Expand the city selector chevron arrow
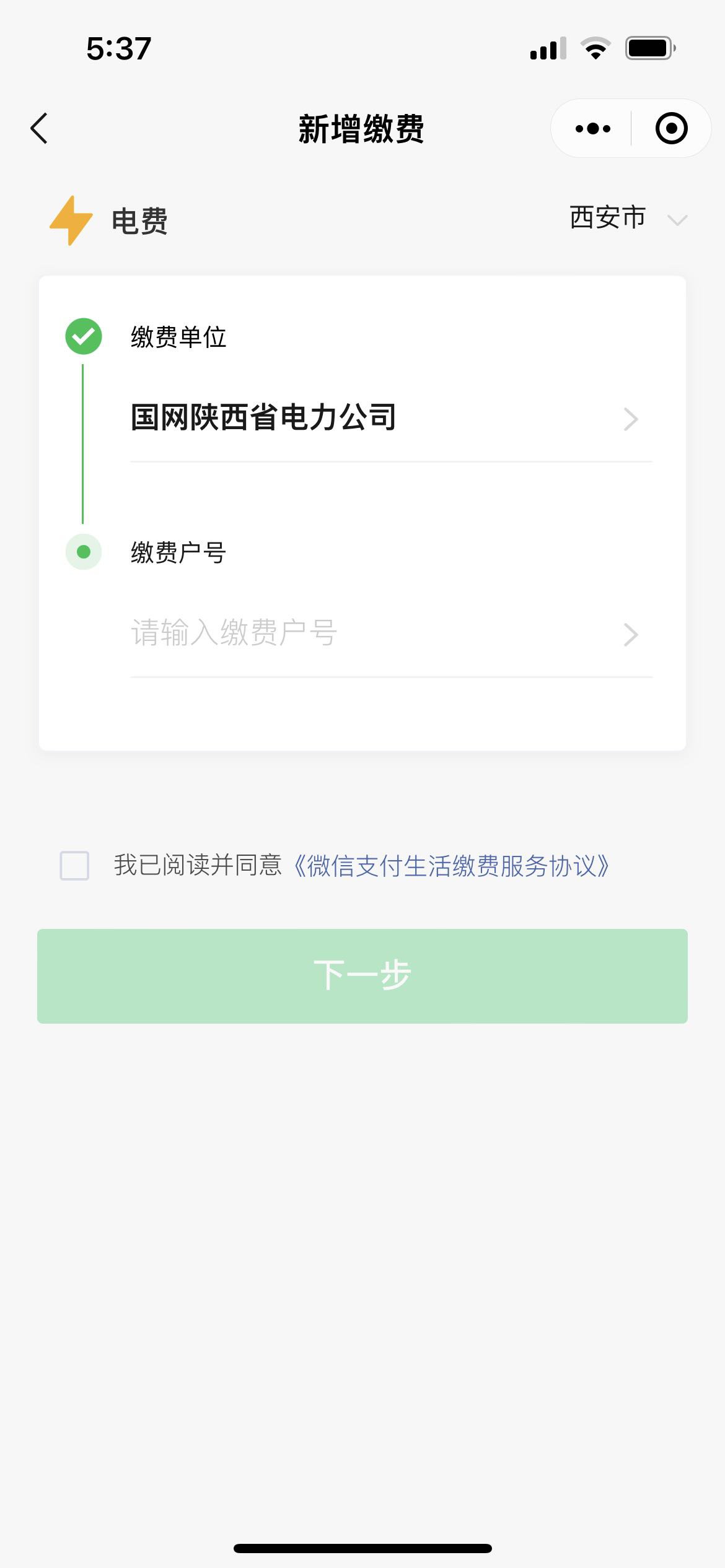The height and width of the screenshot is (1568, 725). click(x=677, y=220)
